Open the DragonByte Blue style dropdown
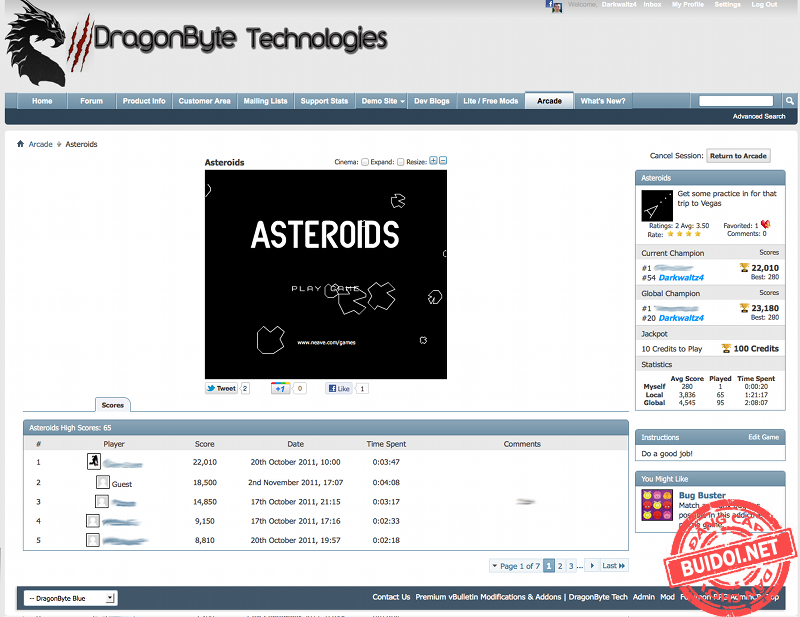The image size is (800, 617). 70,598
